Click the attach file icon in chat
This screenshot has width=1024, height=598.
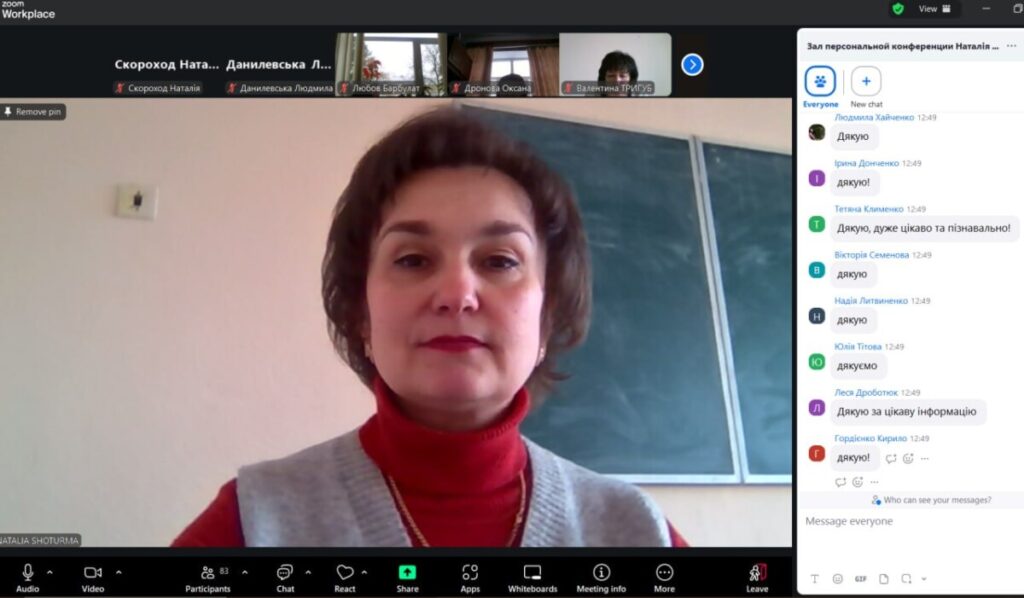[883, 579]
